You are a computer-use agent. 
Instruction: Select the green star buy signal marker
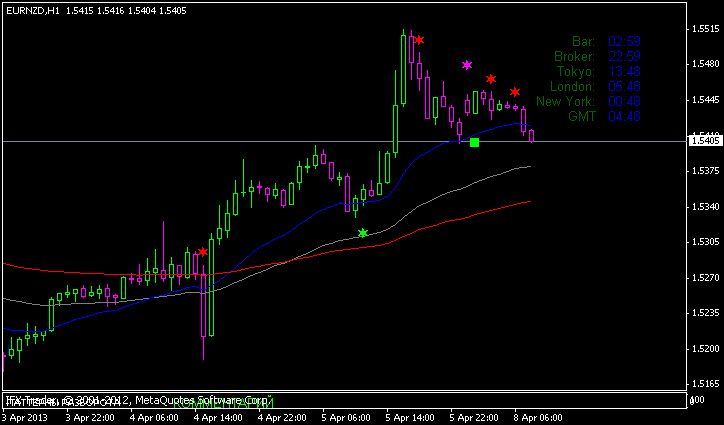point(363,233)
